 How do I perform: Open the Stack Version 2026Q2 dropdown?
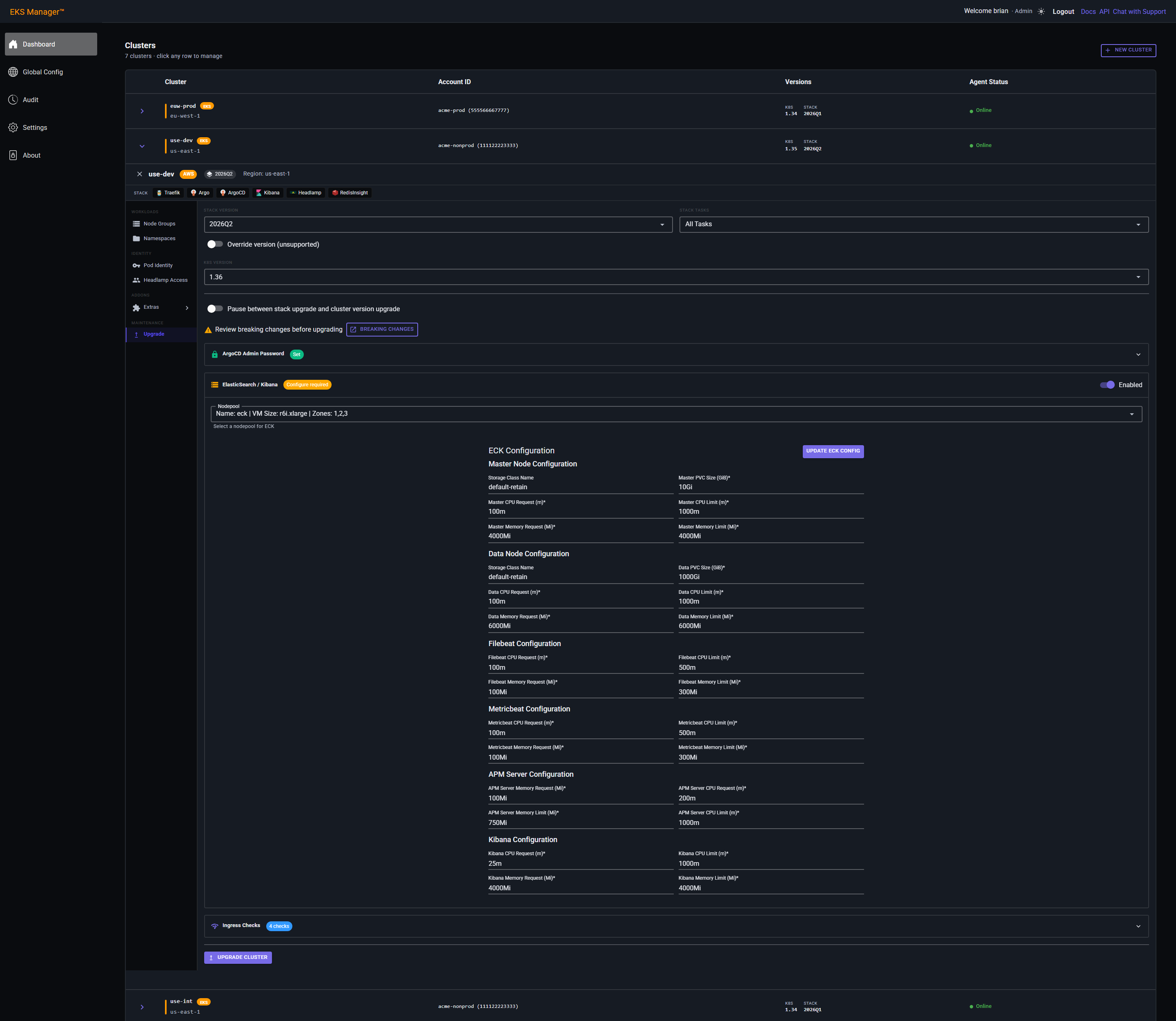point(438,225)
